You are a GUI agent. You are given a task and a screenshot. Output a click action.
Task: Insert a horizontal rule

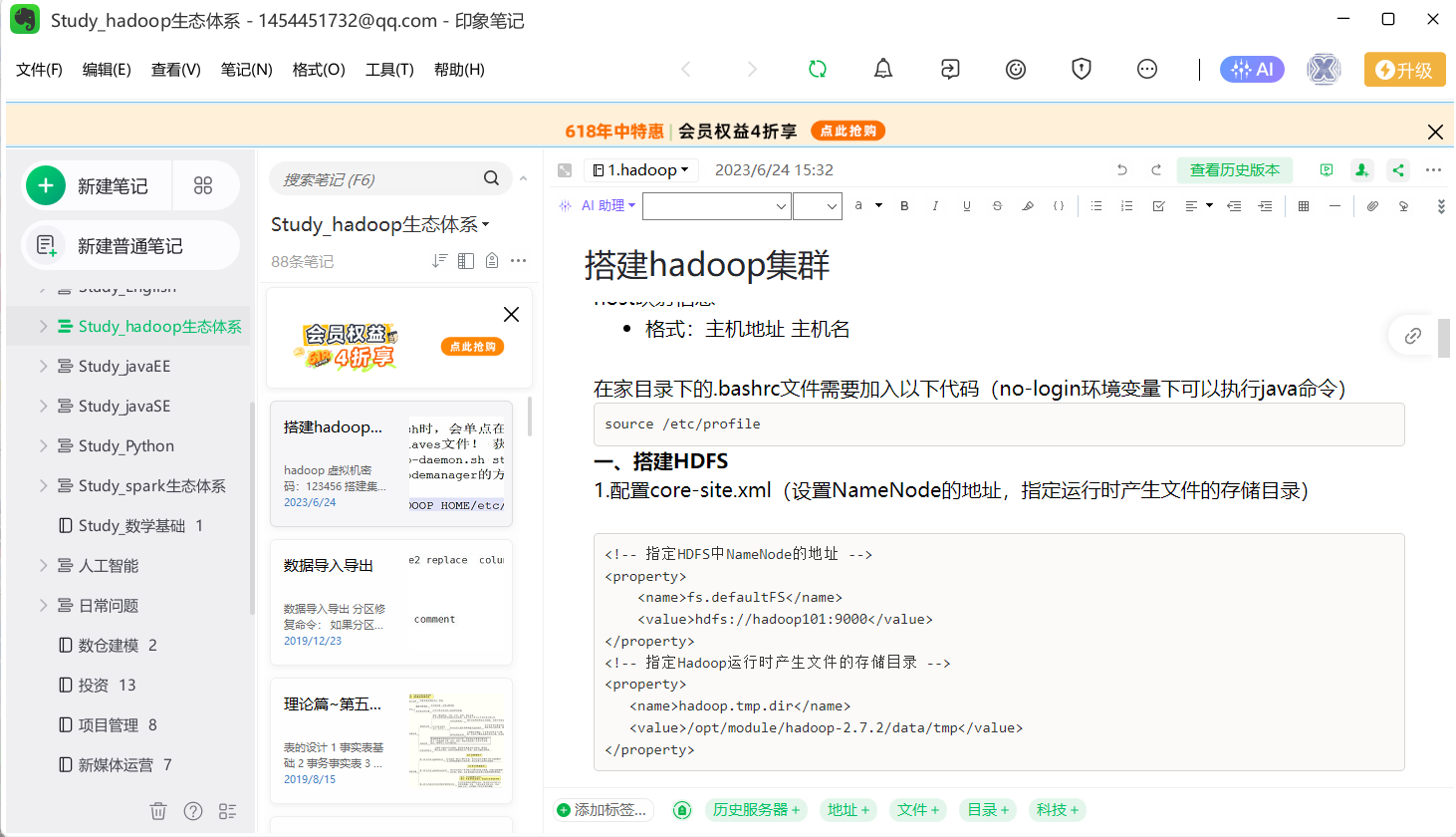pos(1335,205)
